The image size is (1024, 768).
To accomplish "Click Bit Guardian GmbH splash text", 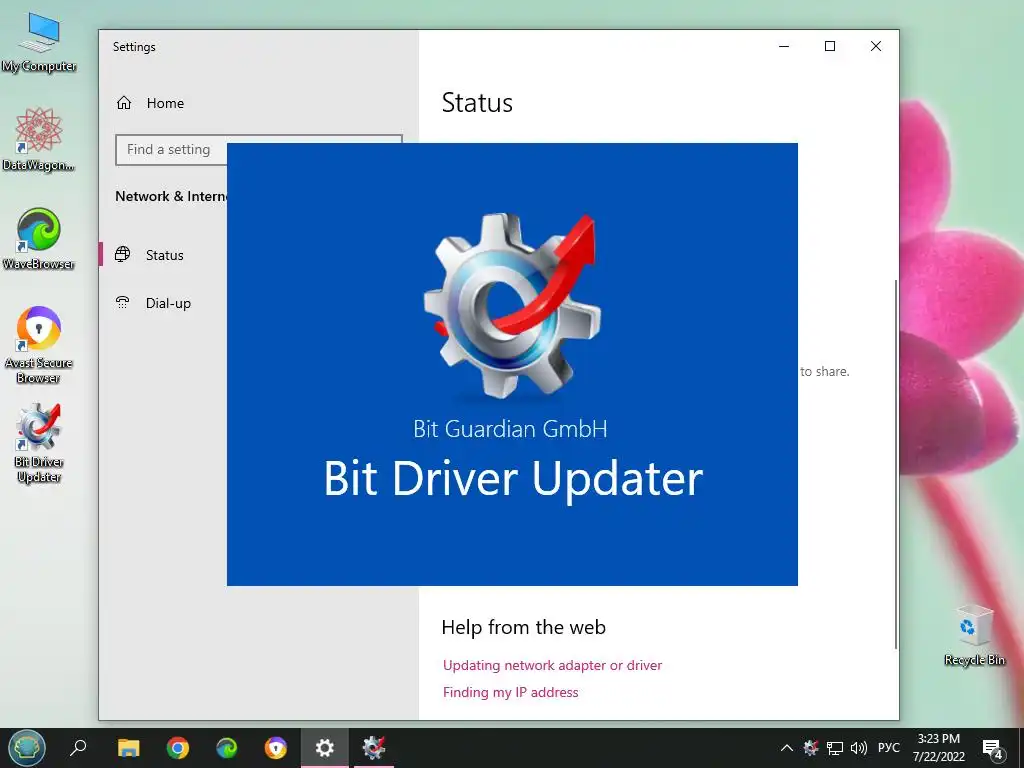I will [x=510, y=429].
